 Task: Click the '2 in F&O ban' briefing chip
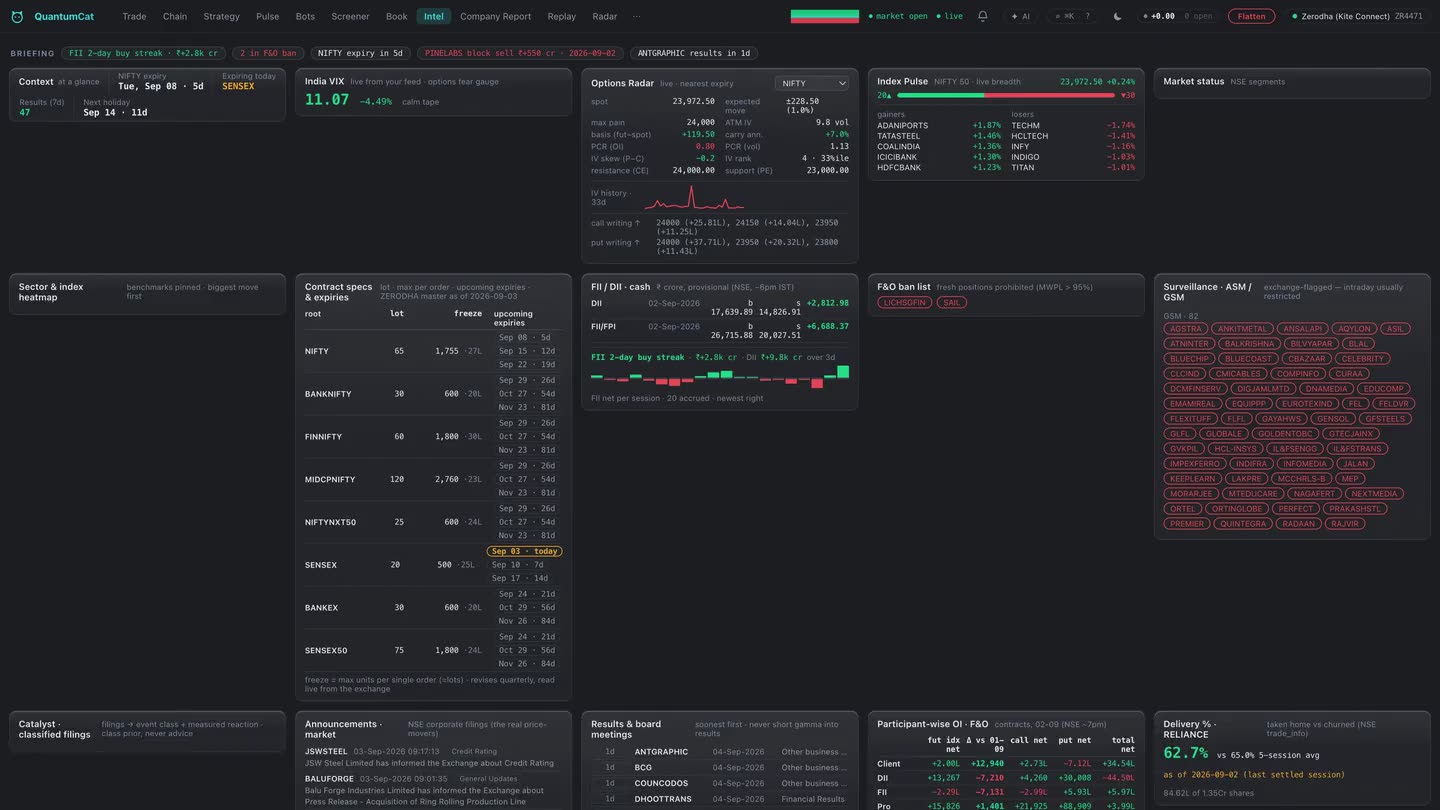pyautogui.click(x=268, y=53)
